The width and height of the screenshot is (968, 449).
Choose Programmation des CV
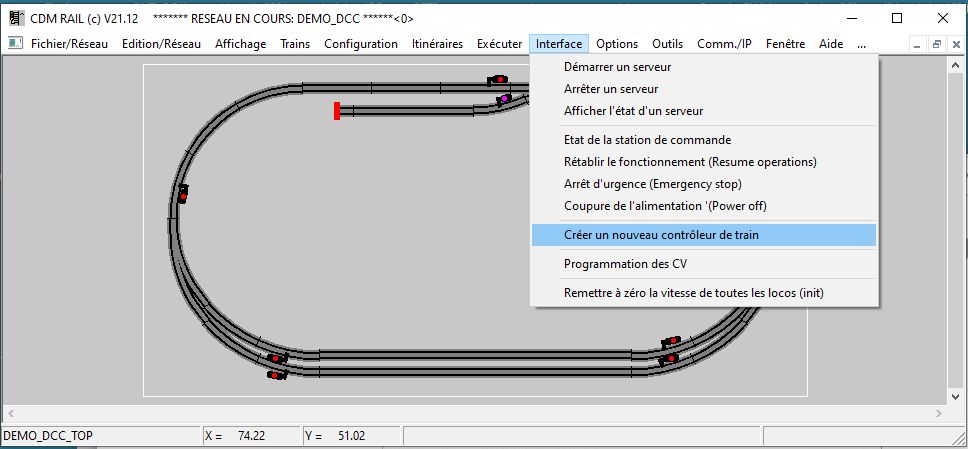pos(704,264)
